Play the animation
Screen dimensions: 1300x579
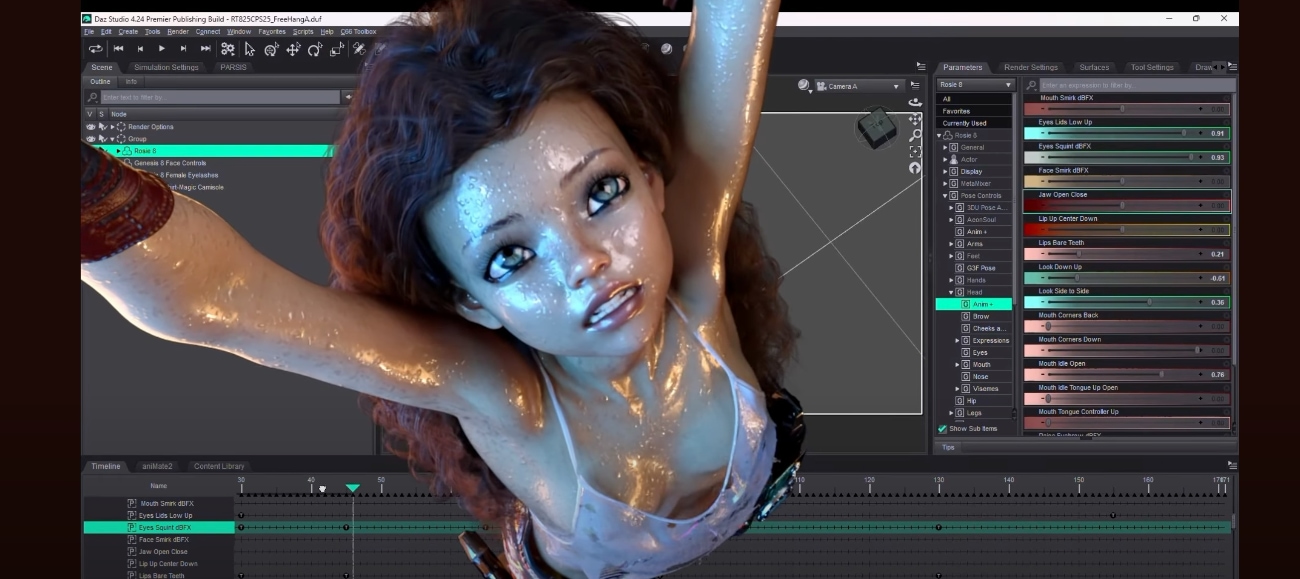[161, 48]
